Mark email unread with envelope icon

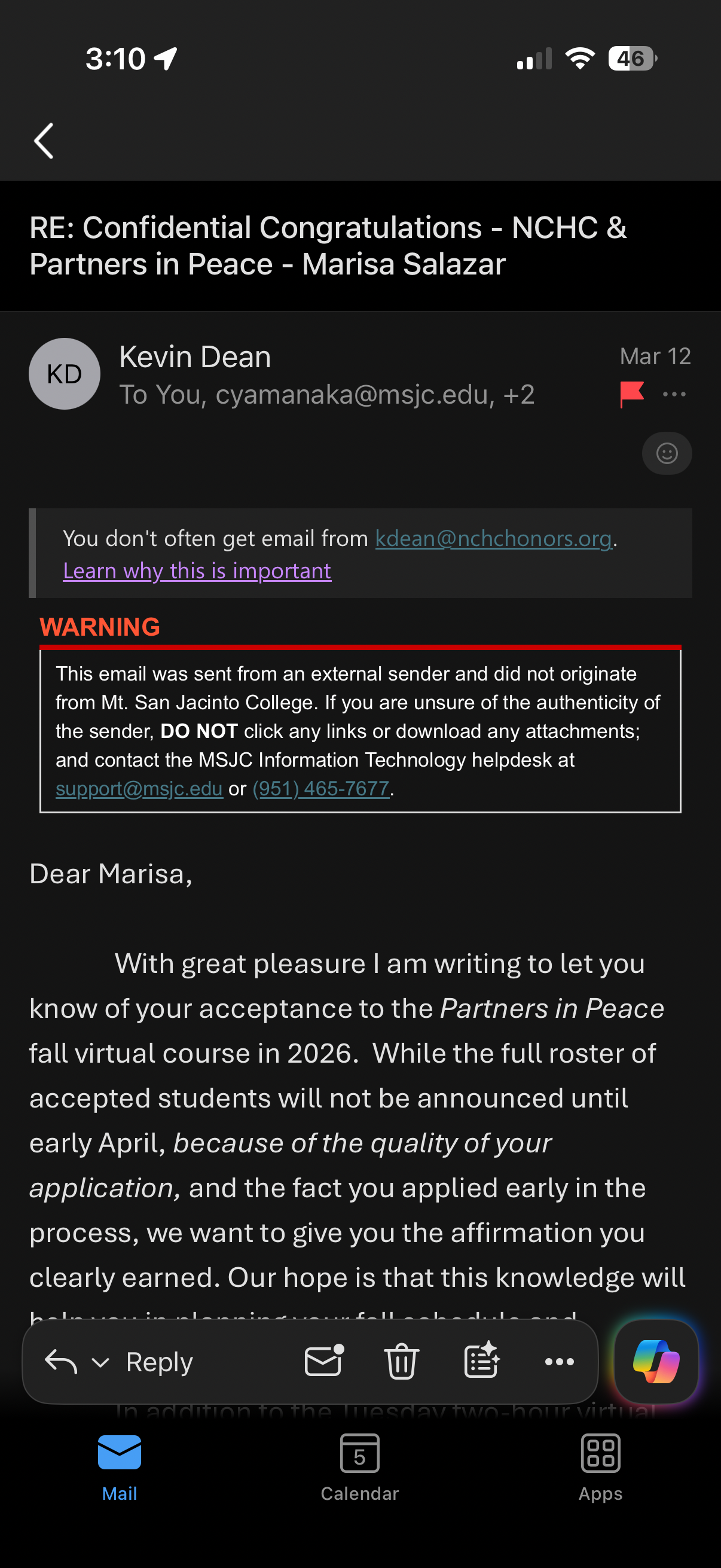[323, 1362]
